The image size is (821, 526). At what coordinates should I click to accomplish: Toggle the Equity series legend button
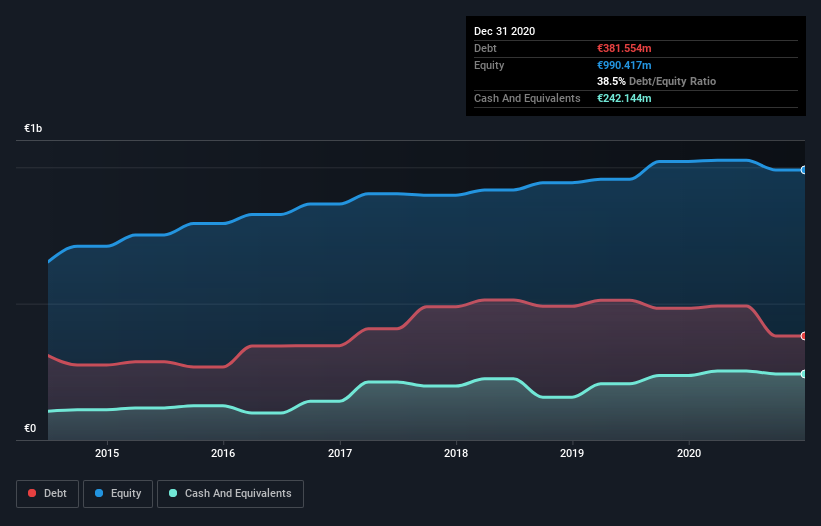click(118, 494)
